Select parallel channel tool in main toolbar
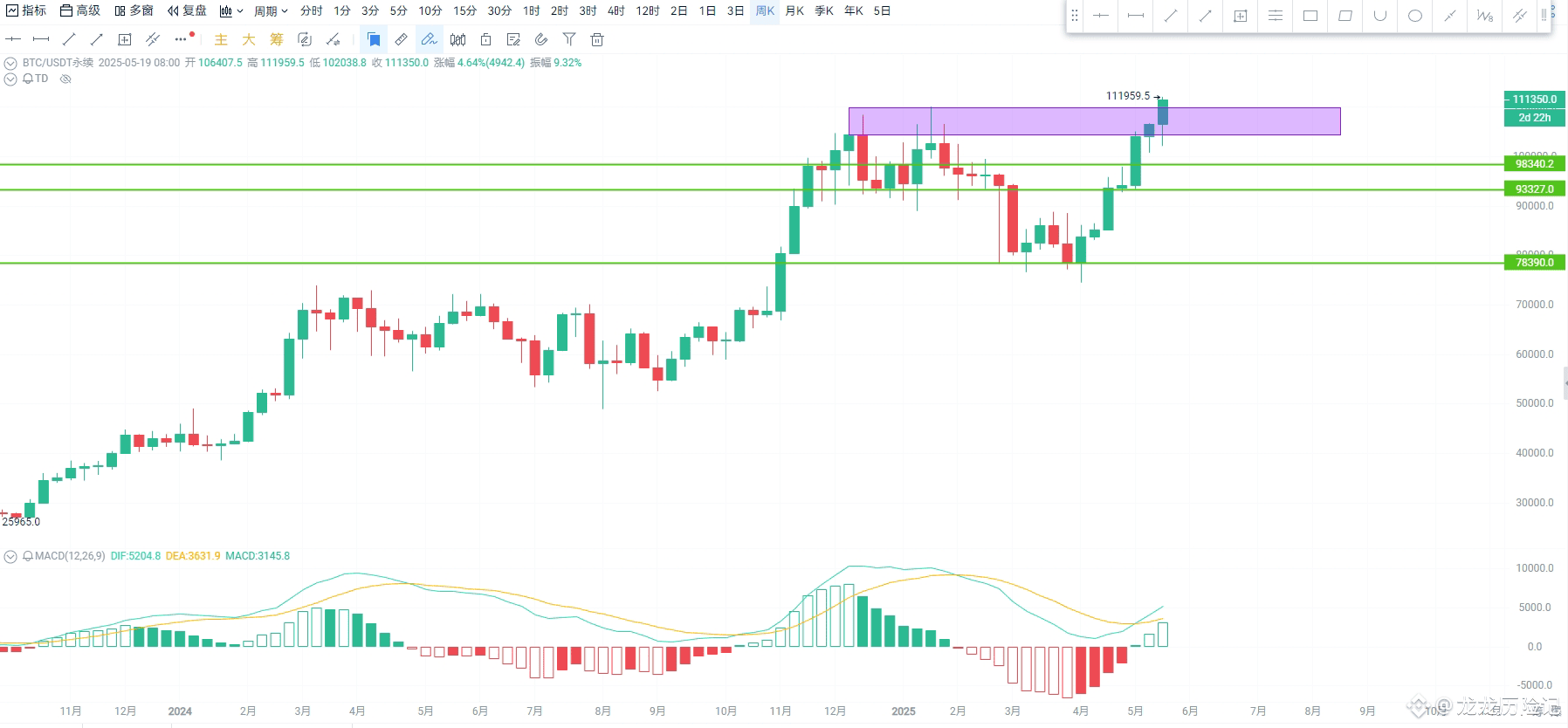Screen dimensions: 1568x728 (x=153, y=39)
